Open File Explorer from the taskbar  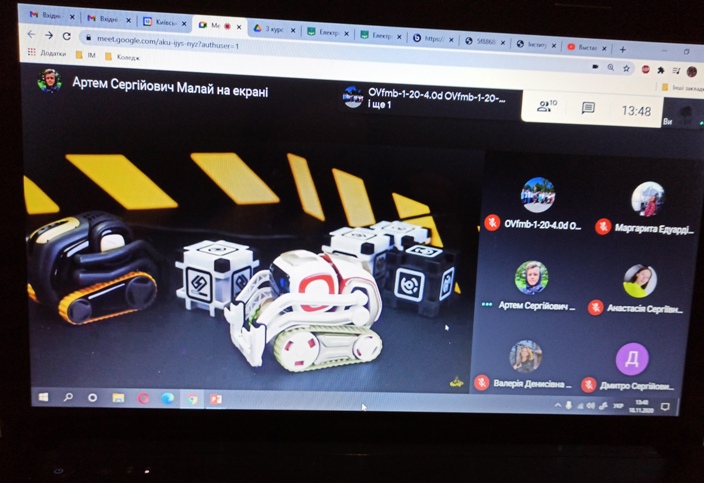(118, 398)
